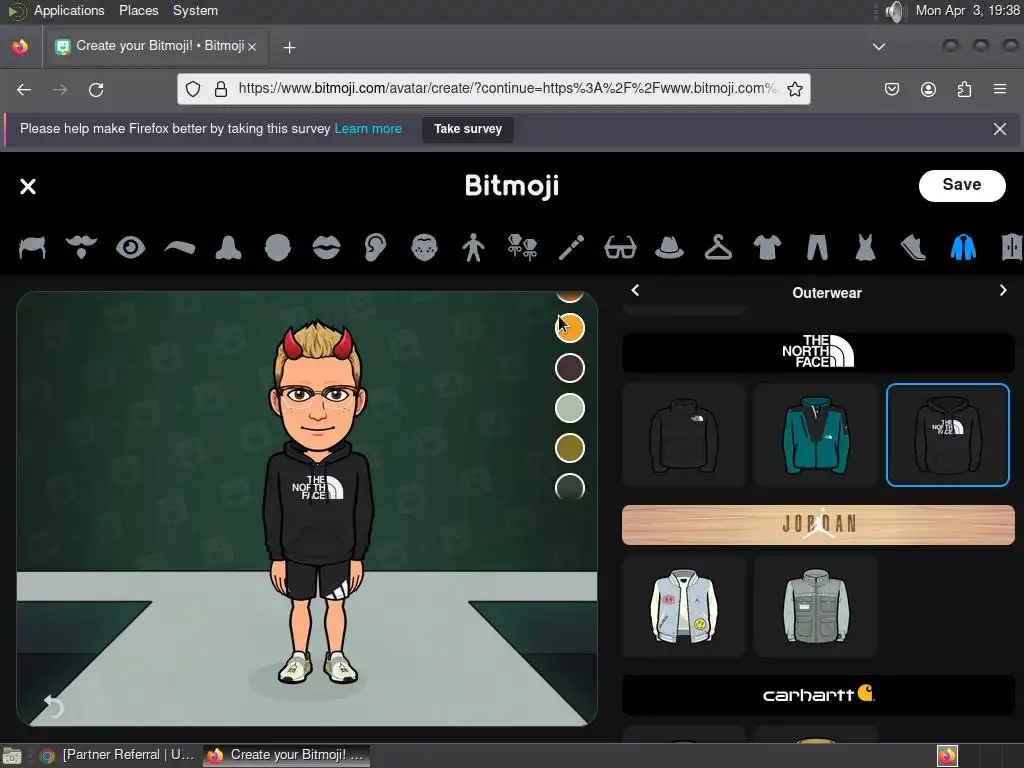Dismiss the Firefox survey notification bar

click(999, 129)
